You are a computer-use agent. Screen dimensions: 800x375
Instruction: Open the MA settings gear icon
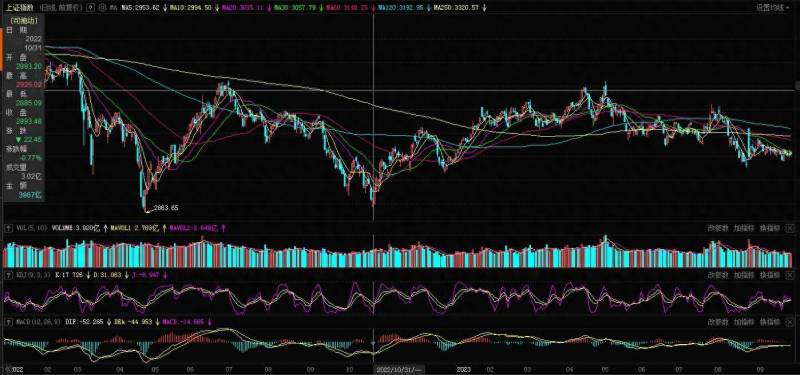(x=103, y=8)
